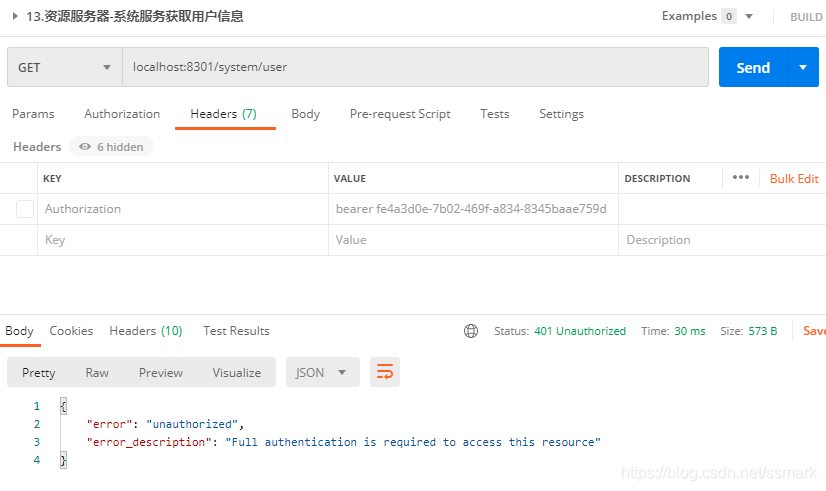Click the "unauthorized" error value

point(192,424)
